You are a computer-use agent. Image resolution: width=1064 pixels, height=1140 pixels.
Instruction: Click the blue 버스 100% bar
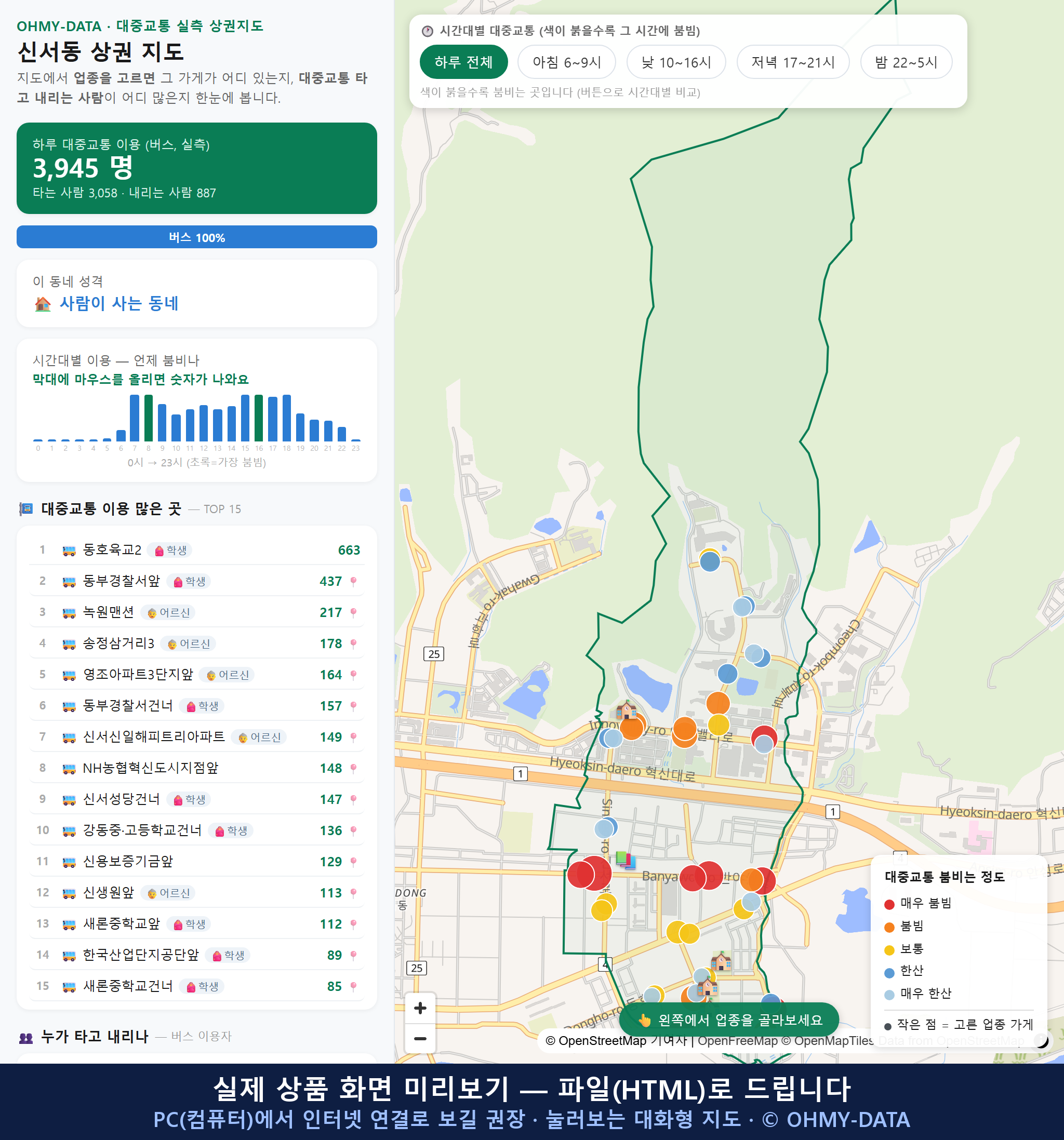[197, 237]
